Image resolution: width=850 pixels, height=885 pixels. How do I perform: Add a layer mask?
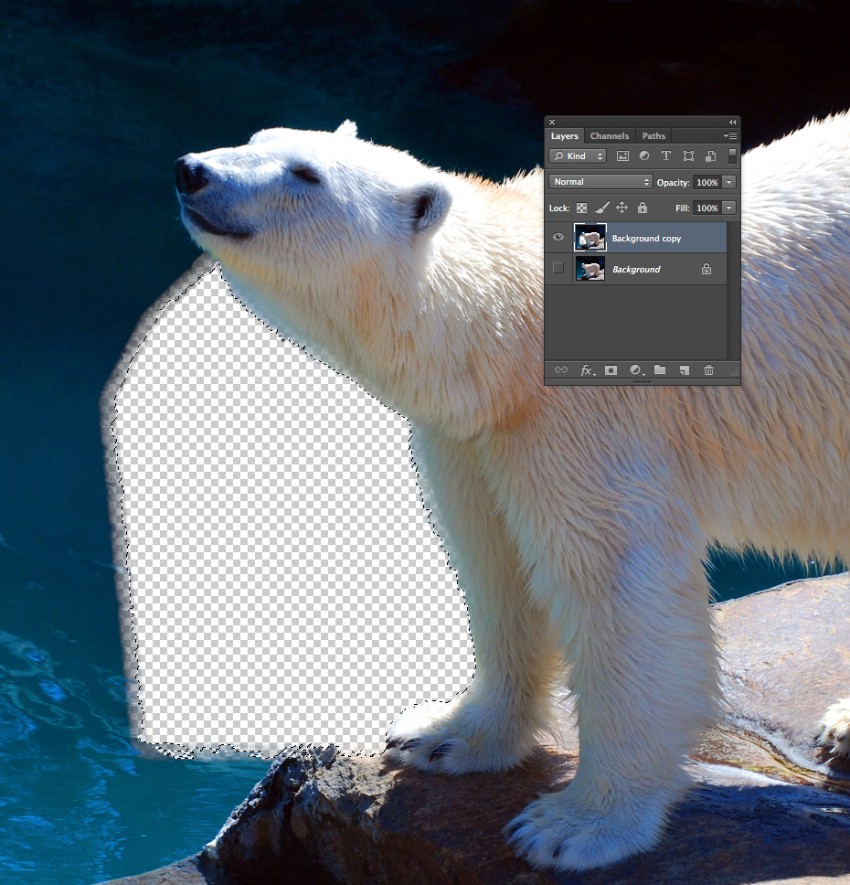click(611, 370)
